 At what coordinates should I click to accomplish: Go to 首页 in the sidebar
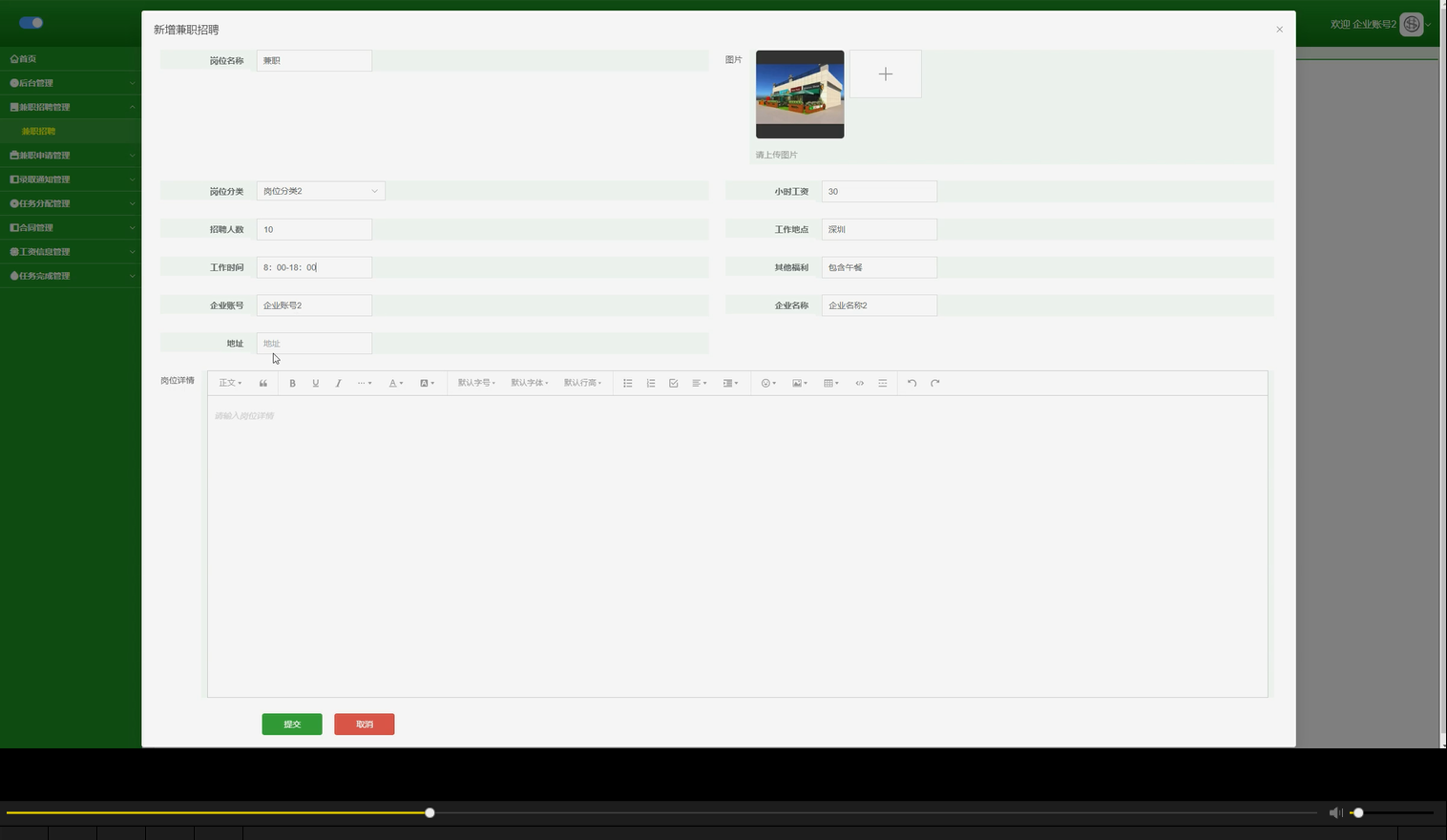pos(71,58)
